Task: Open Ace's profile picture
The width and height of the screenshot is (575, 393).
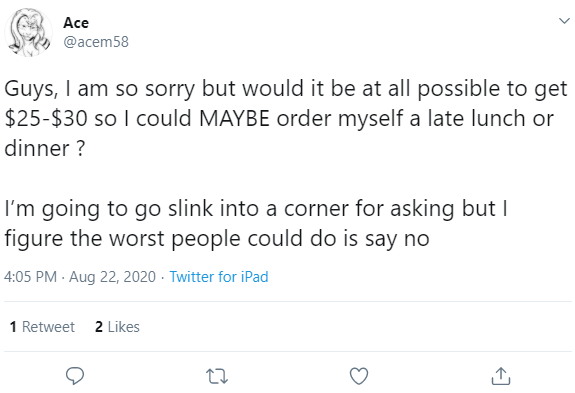Action: pyautogui.click(x=29, y=32)
